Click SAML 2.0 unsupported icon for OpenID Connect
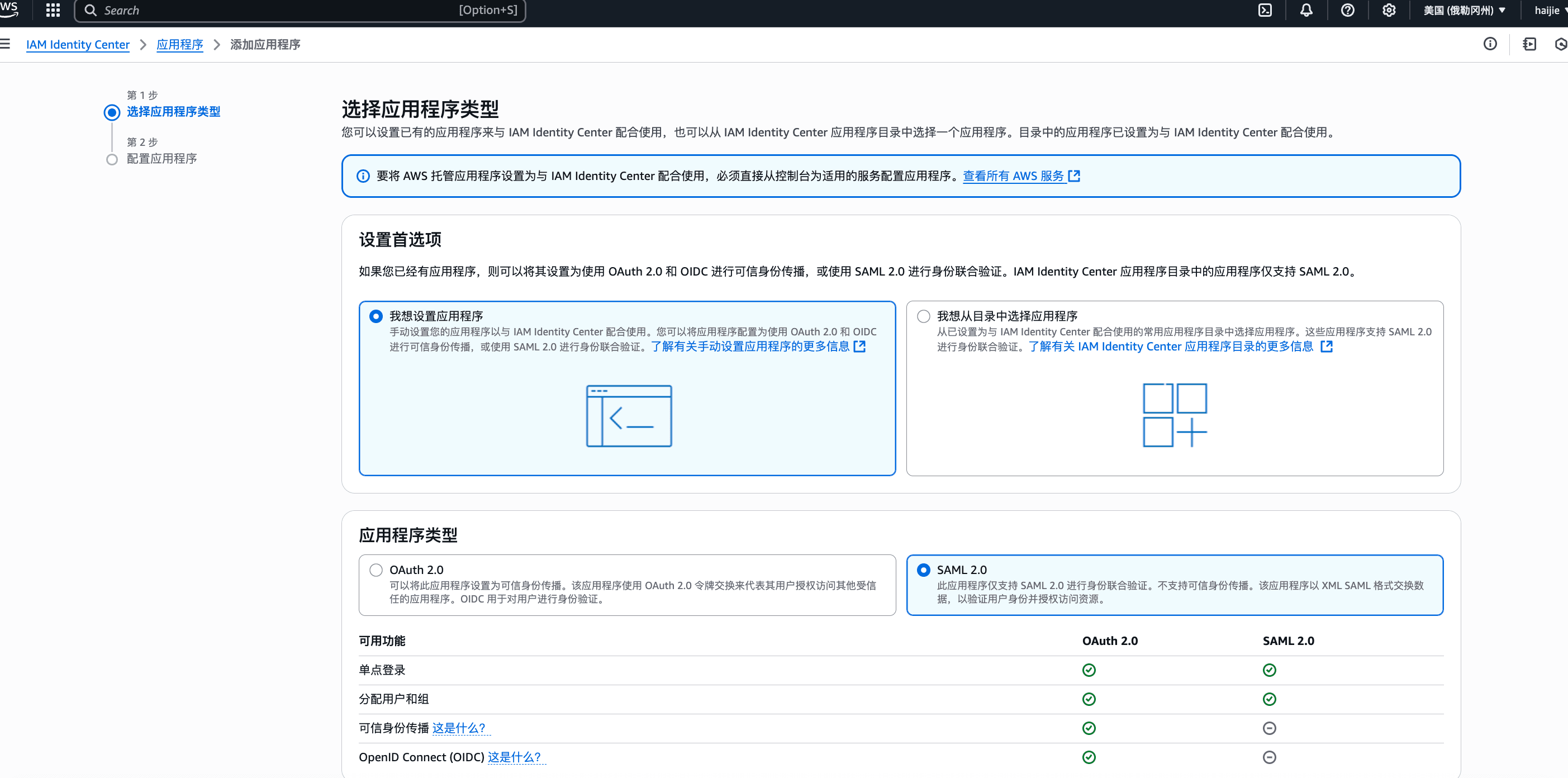Viewport: 1568px width, 778px height. click(x=1269, y=757)
